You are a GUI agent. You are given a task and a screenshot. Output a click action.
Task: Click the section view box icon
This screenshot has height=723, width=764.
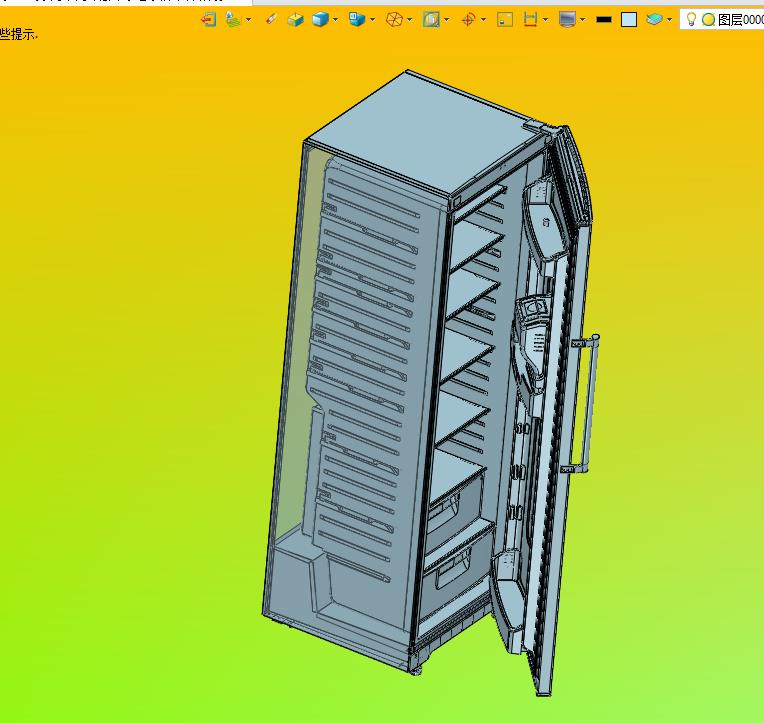(x=431, y=19)
